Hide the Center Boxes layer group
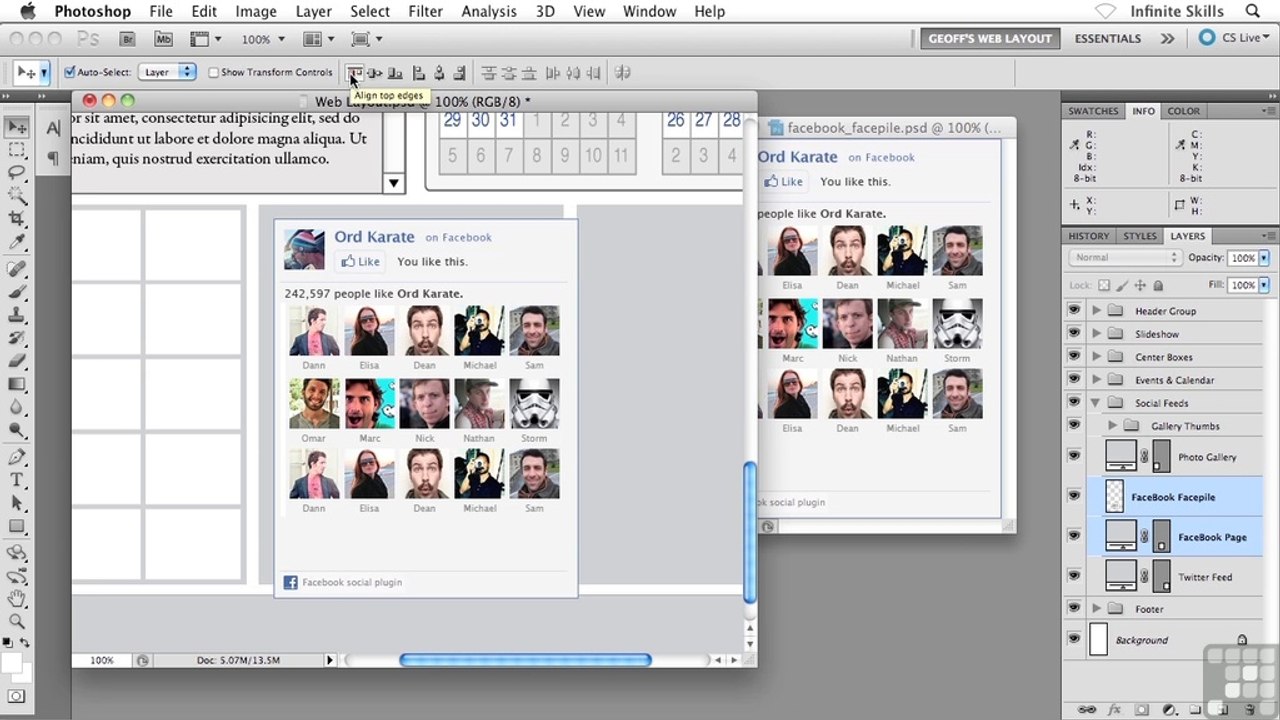This screenshot has height=720, width=1280. pos(1074,357)
